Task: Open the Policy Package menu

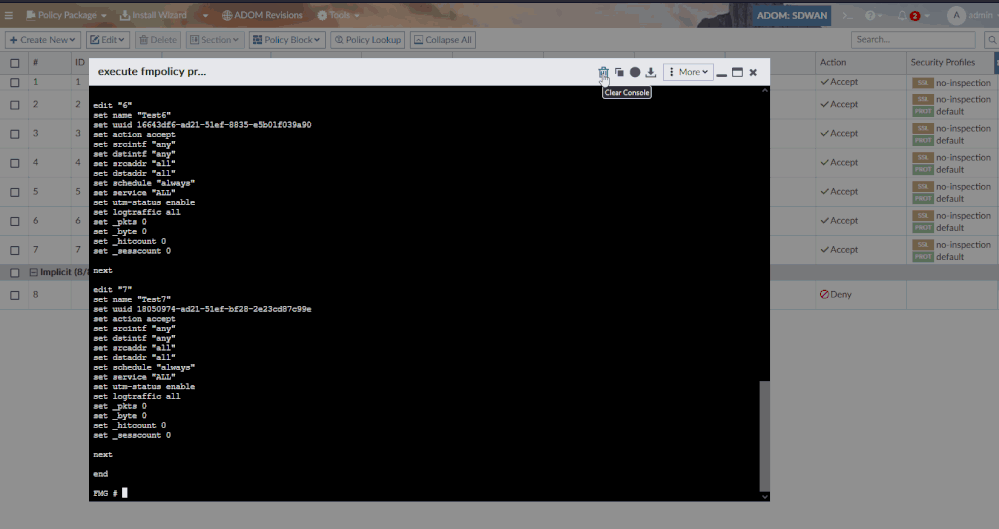Action: pos(66,15)
